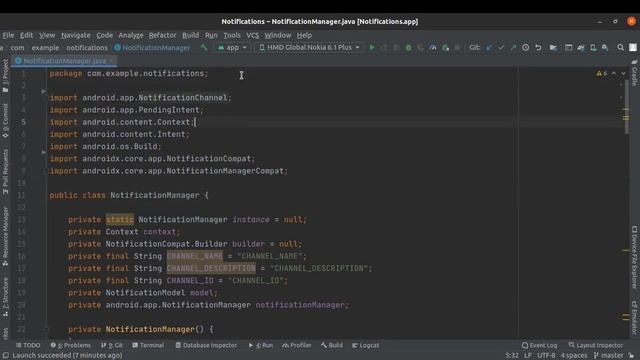Open the Structure side panel
Screen dimensions: 640x360
click(5, 297)
